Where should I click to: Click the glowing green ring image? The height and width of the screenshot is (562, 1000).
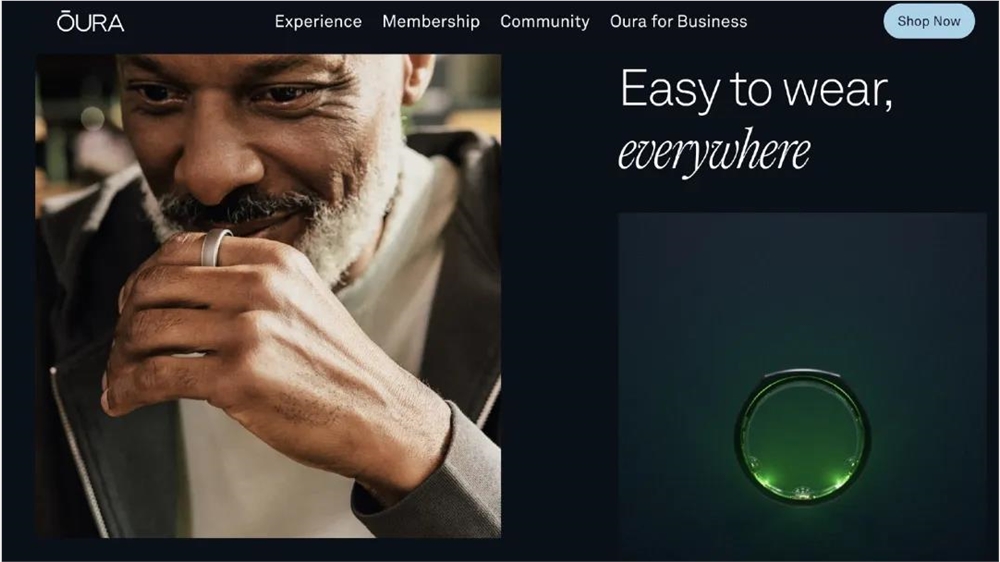coord(802,436)
